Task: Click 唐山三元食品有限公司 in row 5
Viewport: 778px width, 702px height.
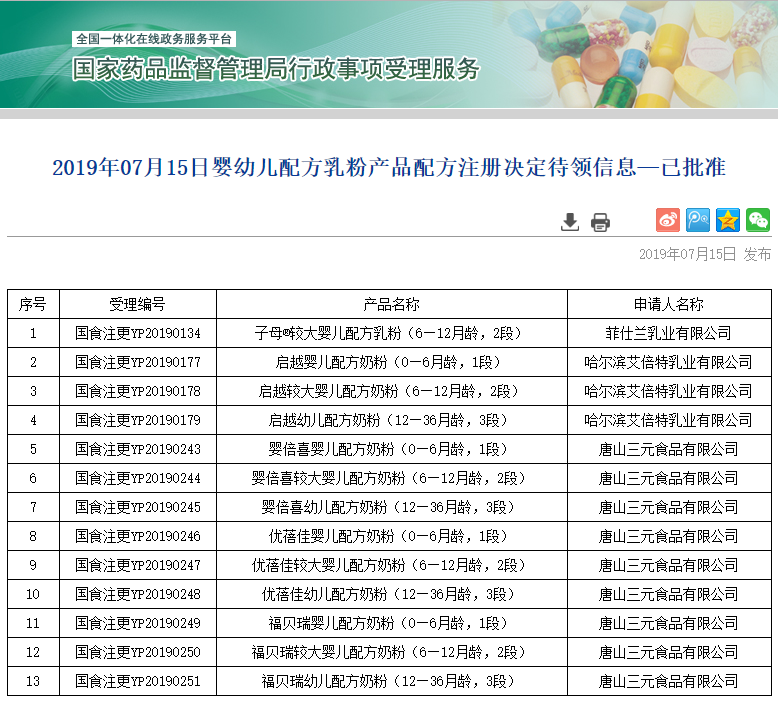Action: [669, 449]
